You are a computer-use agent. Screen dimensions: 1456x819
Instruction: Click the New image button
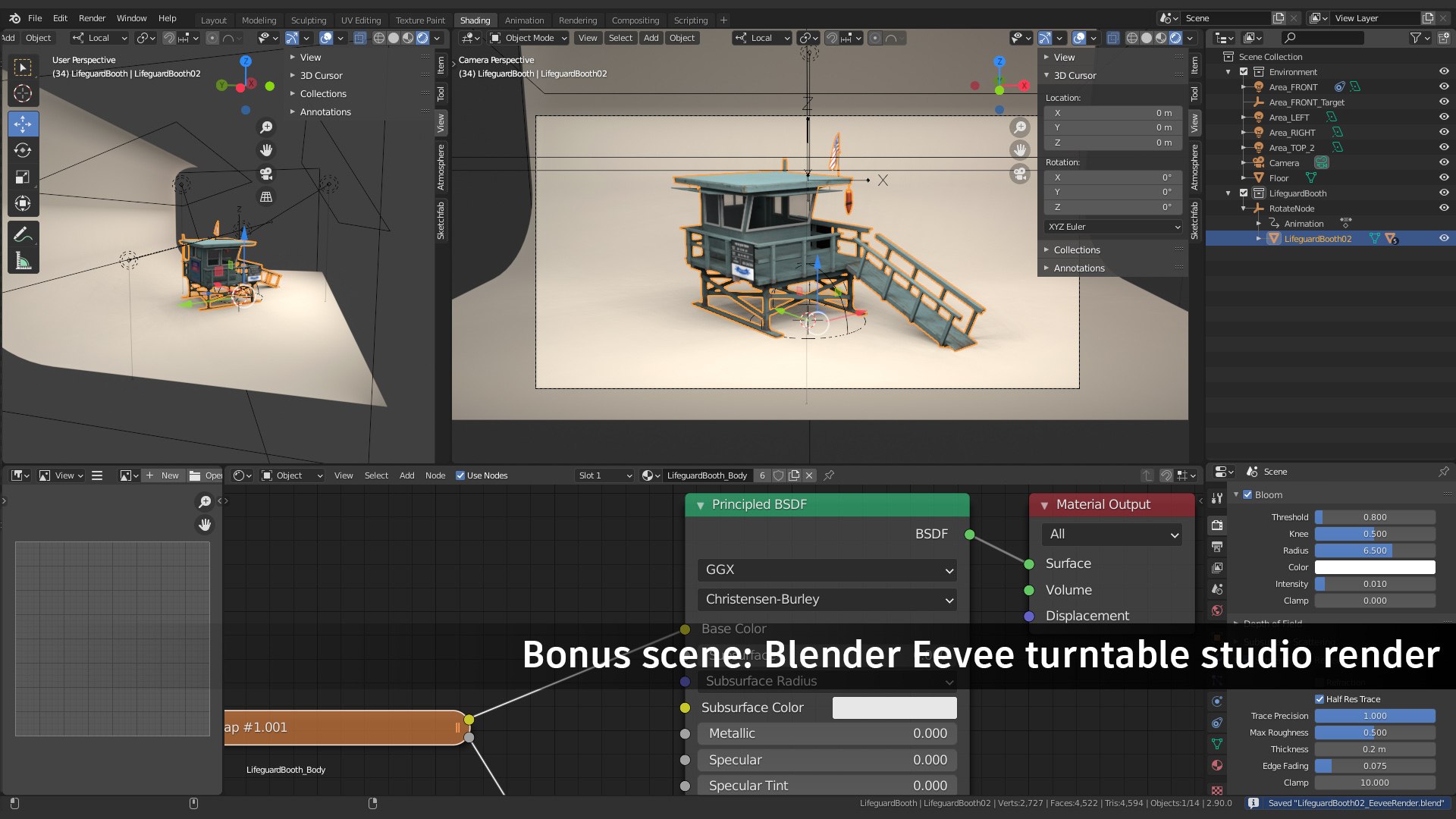pyautogui.click(x=163, y=475)
